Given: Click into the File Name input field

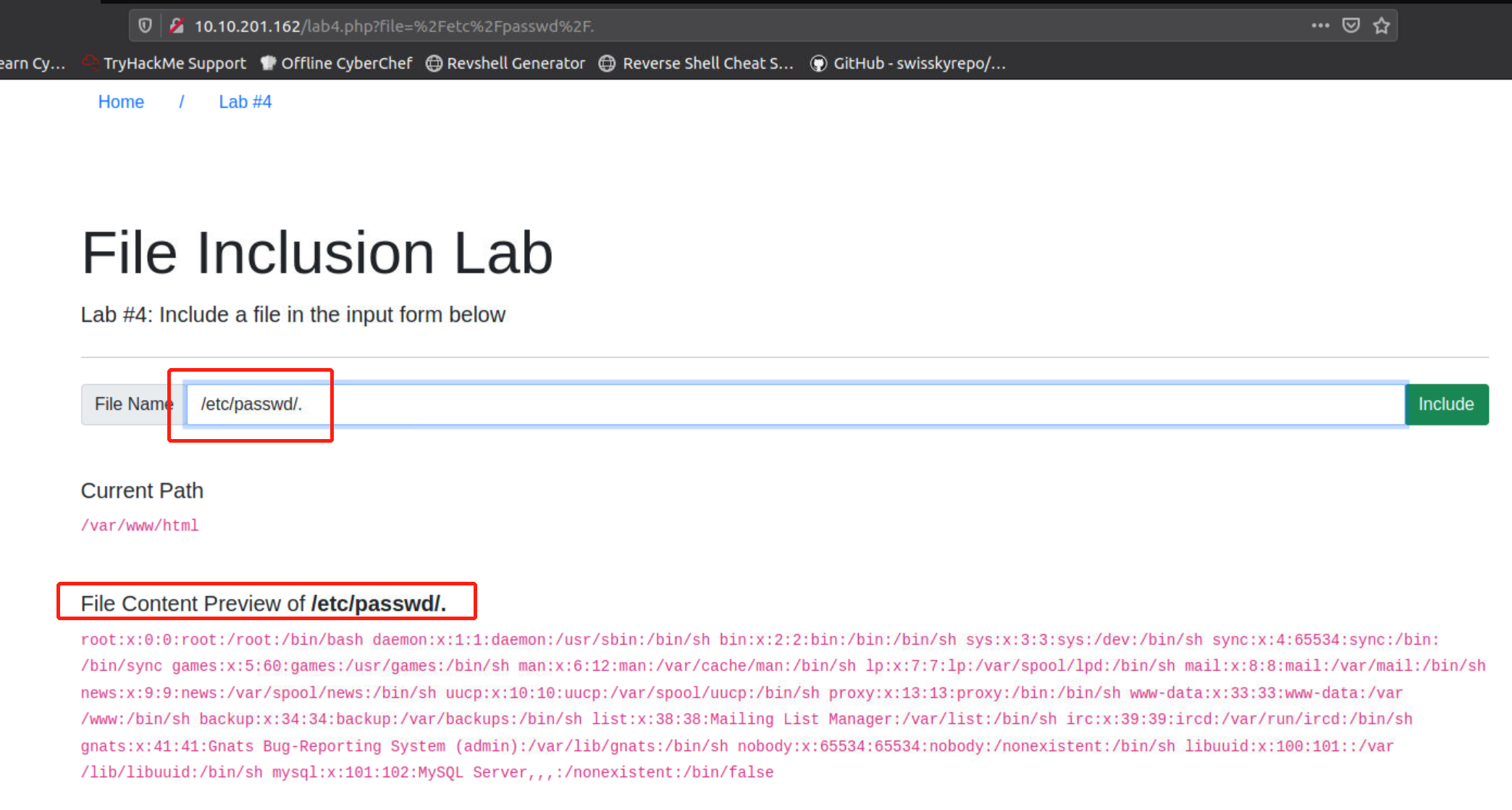Looking at the screenshot, I should tap(797, 404).
